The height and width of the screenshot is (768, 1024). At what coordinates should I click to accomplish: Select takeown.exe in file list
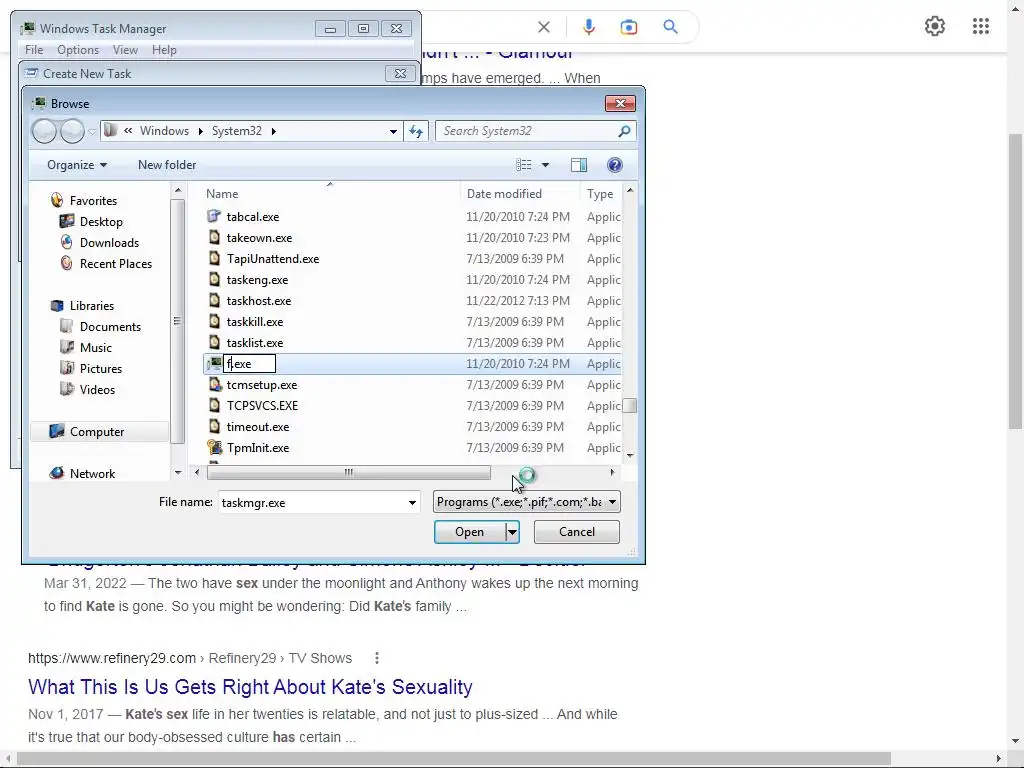pyautogui.click(x=259, y=238)
